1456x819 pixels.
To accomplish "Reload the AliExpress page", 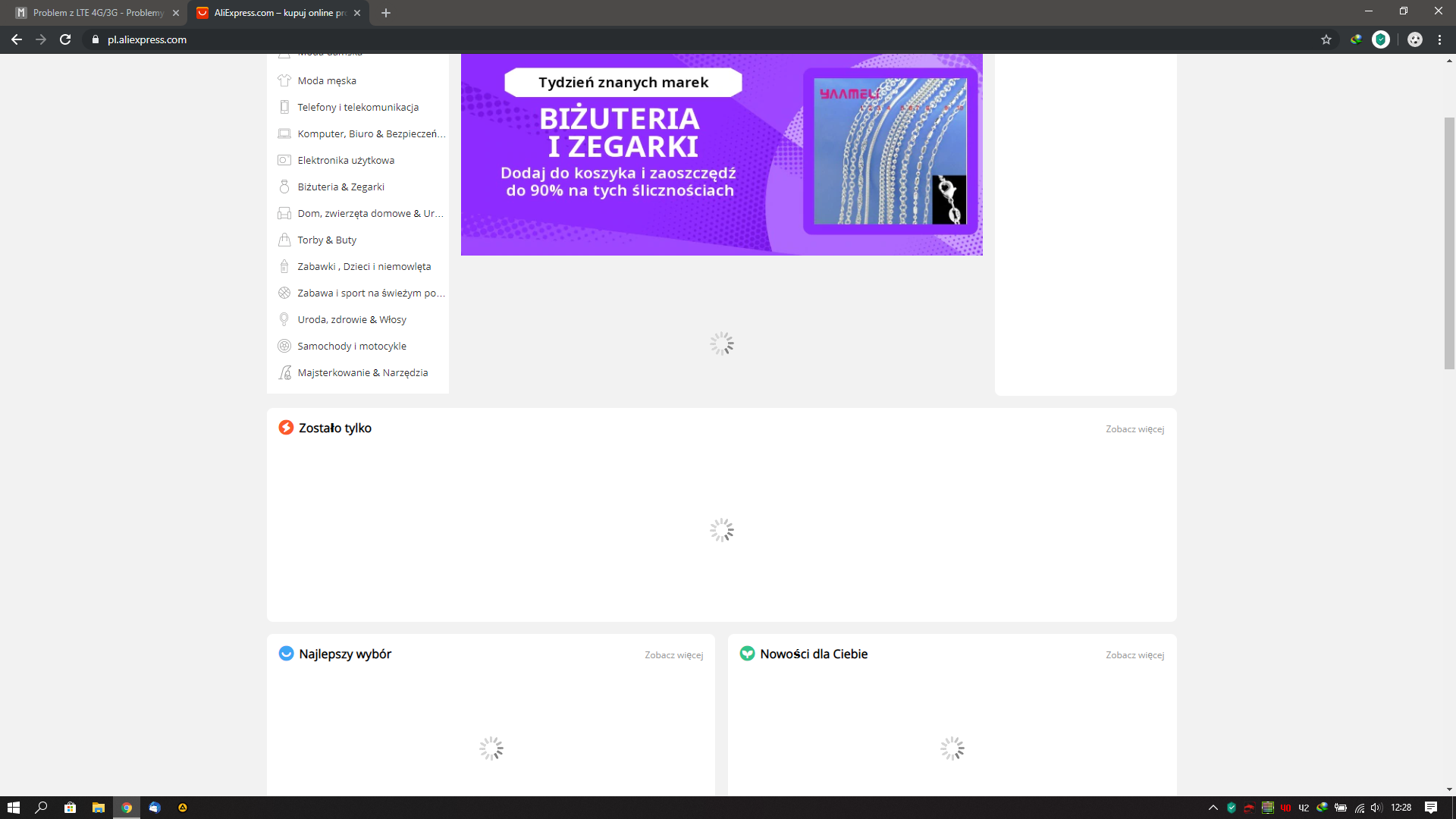I will (65, 39).
